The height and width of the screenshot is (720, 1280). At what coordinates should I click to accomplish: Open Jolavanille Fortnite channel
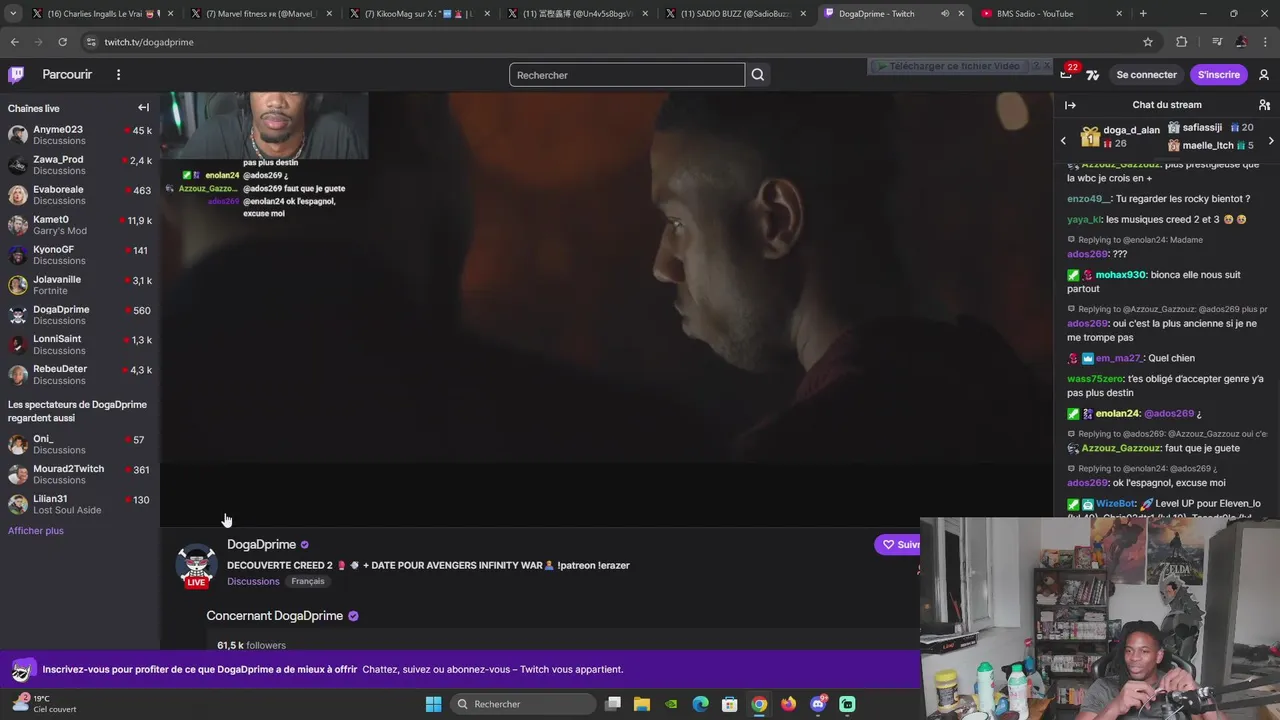coord(80,285)
